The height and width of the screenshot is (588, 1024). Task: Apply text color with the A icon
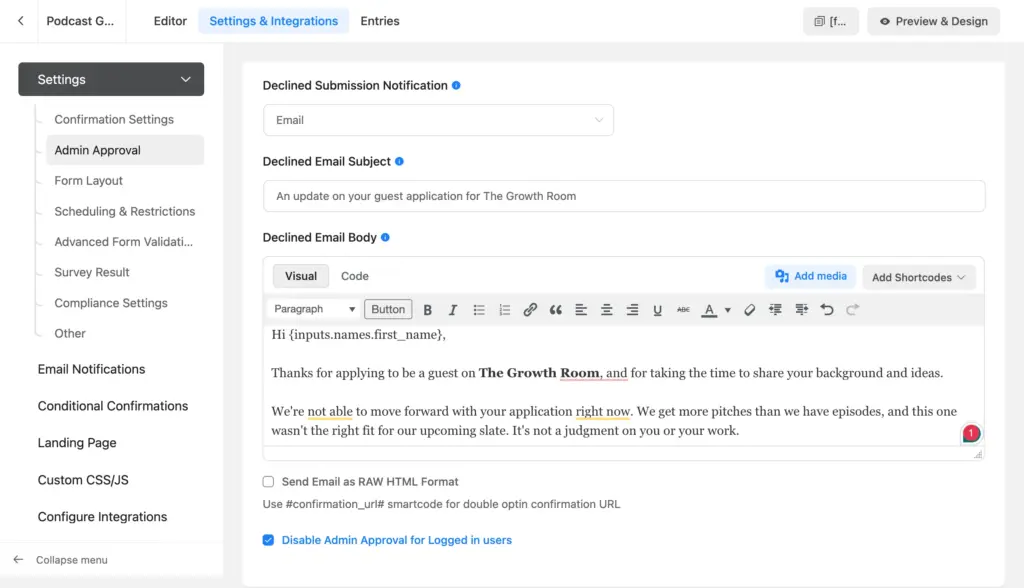(709, 310)
